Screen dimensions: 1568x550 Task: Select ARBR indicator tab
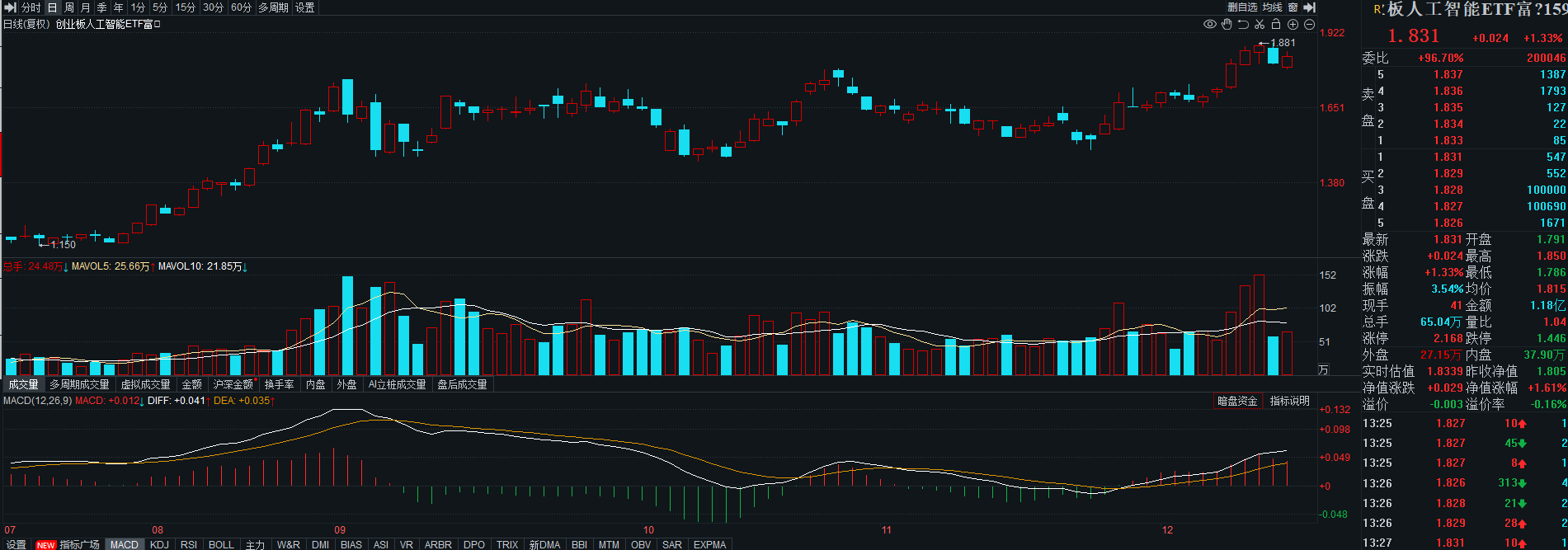438,545
